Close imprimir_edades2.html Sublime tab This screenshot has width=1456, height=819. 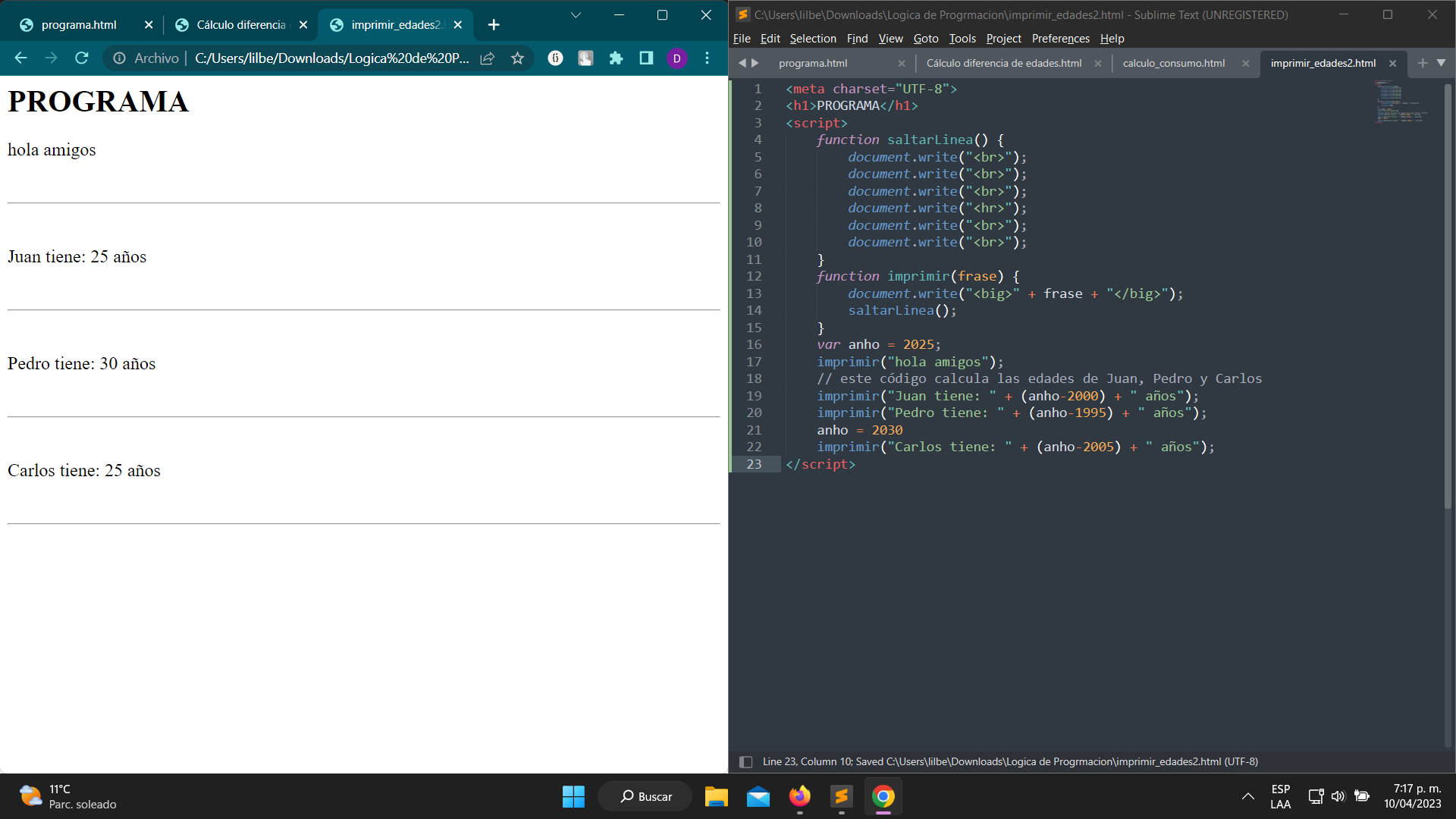point(1392,64)
